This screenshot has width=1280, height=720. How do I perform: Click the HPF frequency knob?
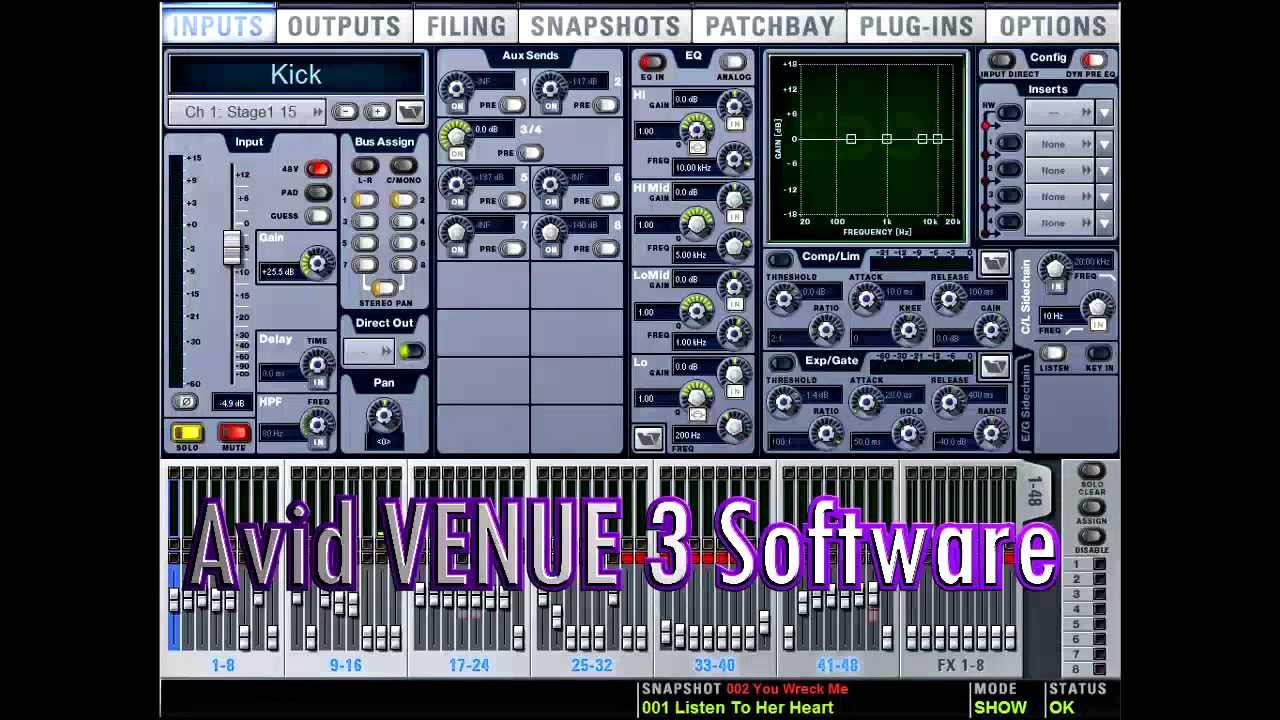tap(318, 423)
